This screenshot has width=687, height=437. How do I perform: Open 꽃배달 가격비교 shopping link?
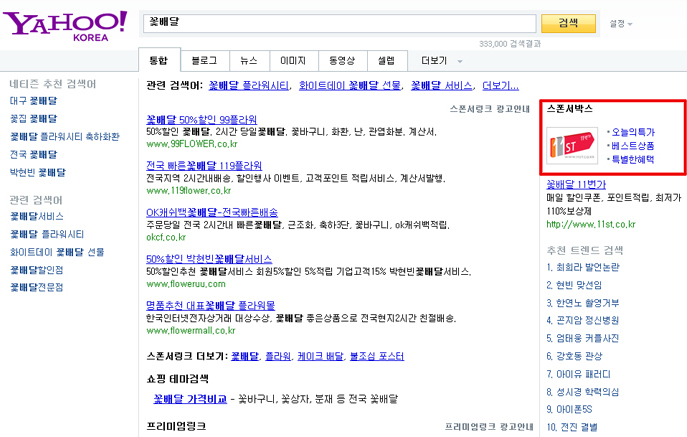tap(190, 399)
